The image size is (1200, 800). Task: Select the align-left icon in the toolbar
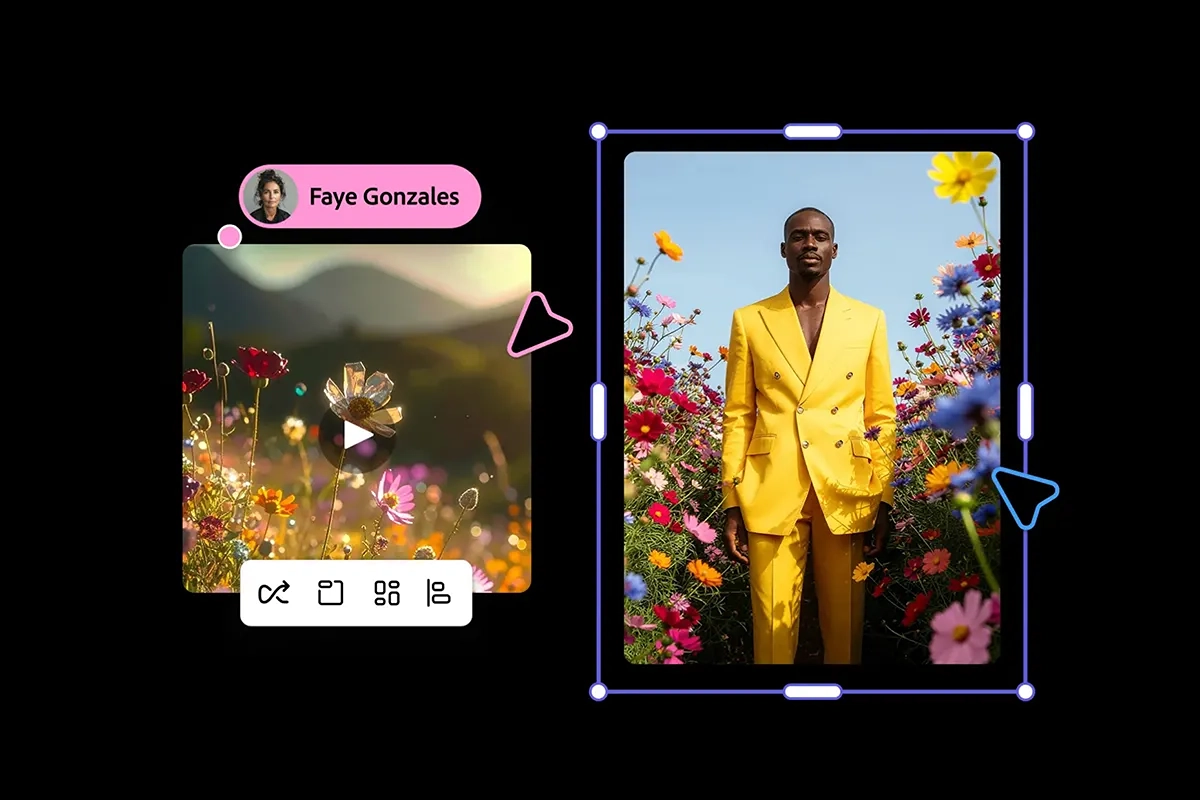click(441, 593)
